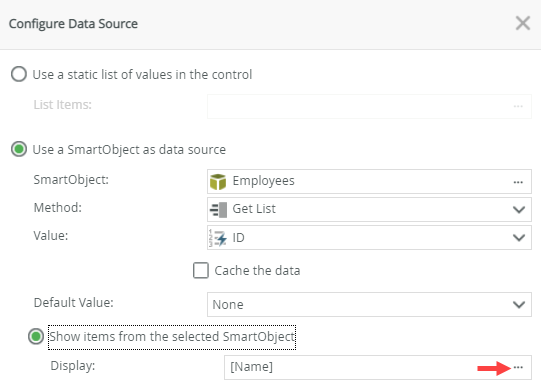Viewport: 541px width, 389px height.
Task: Open the SmartObject browse ellipsis button
Action: 518,182
